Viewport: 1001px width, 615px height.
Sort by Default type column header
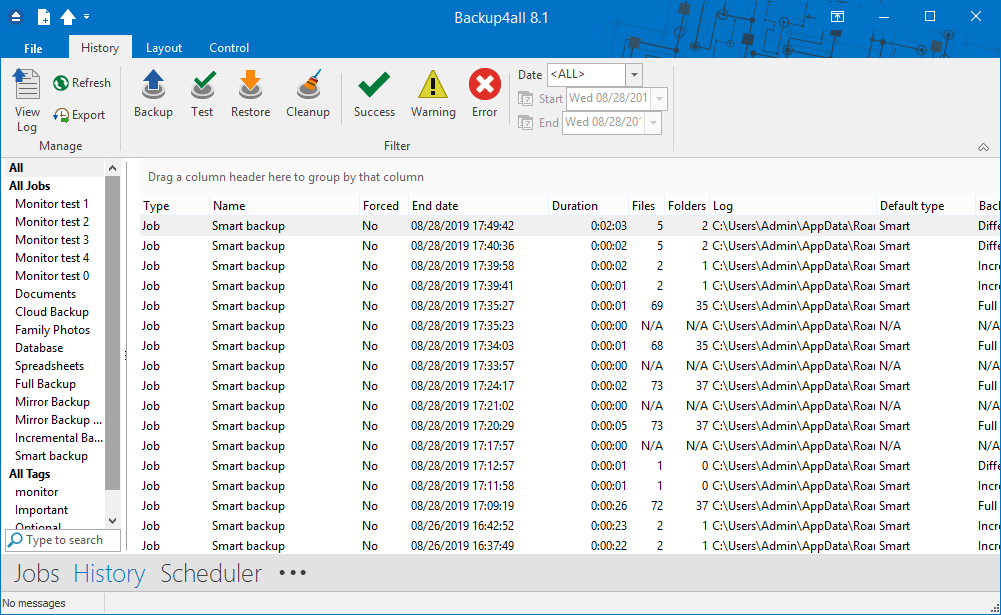click(x=926, y=206)
